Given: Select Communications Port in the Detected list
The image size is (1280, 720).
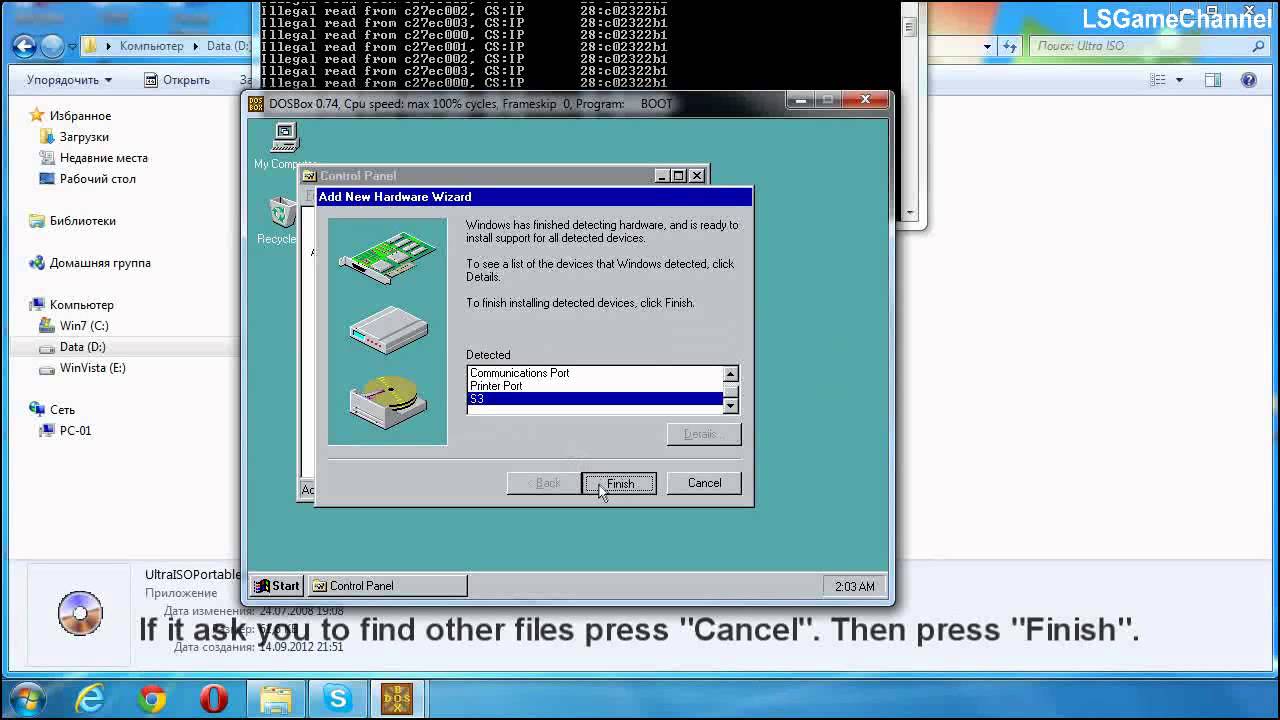Looking at the screenshot, I should coord(594,373).
